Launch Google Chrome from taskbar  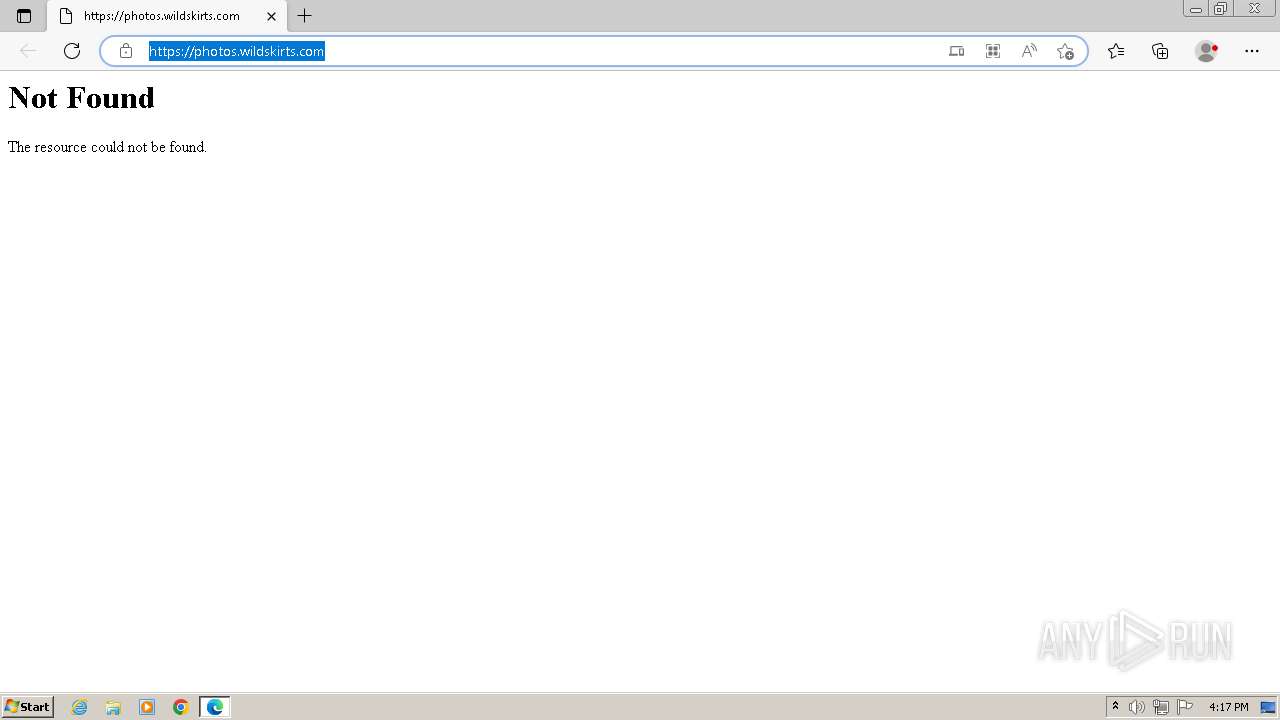pos(181,707)
